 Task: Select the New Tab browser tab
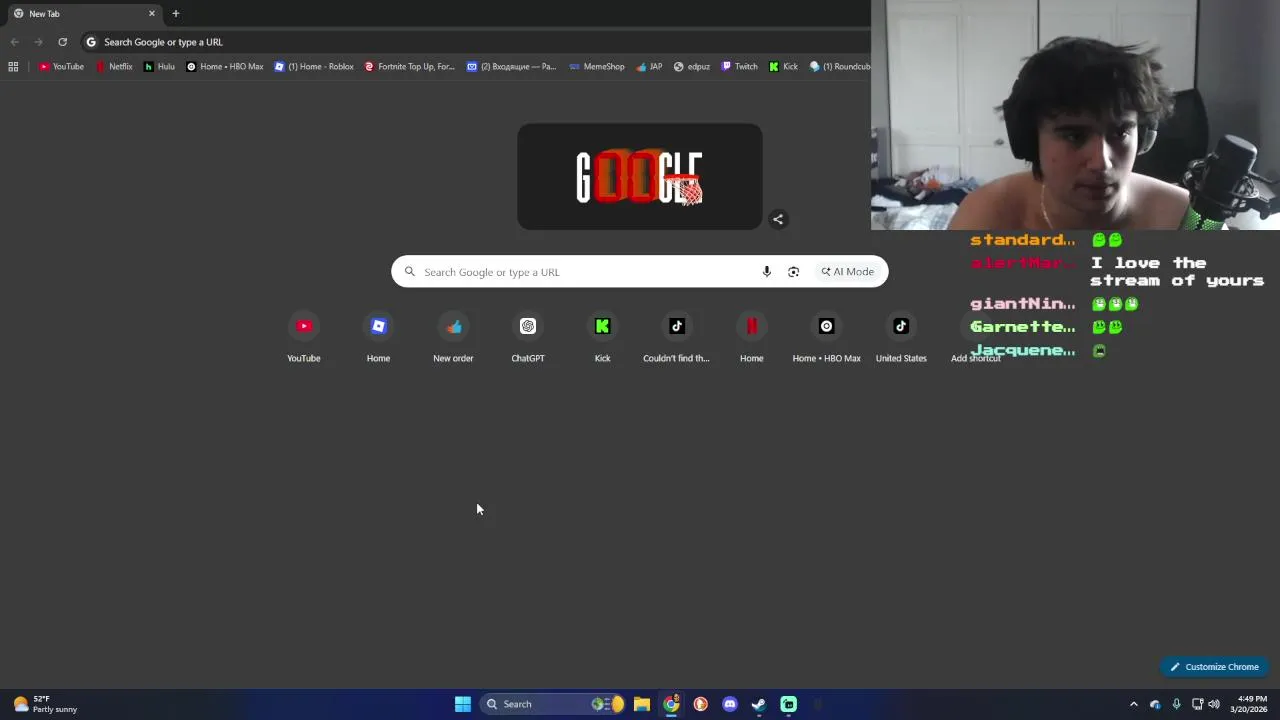(x=83, y=14)
